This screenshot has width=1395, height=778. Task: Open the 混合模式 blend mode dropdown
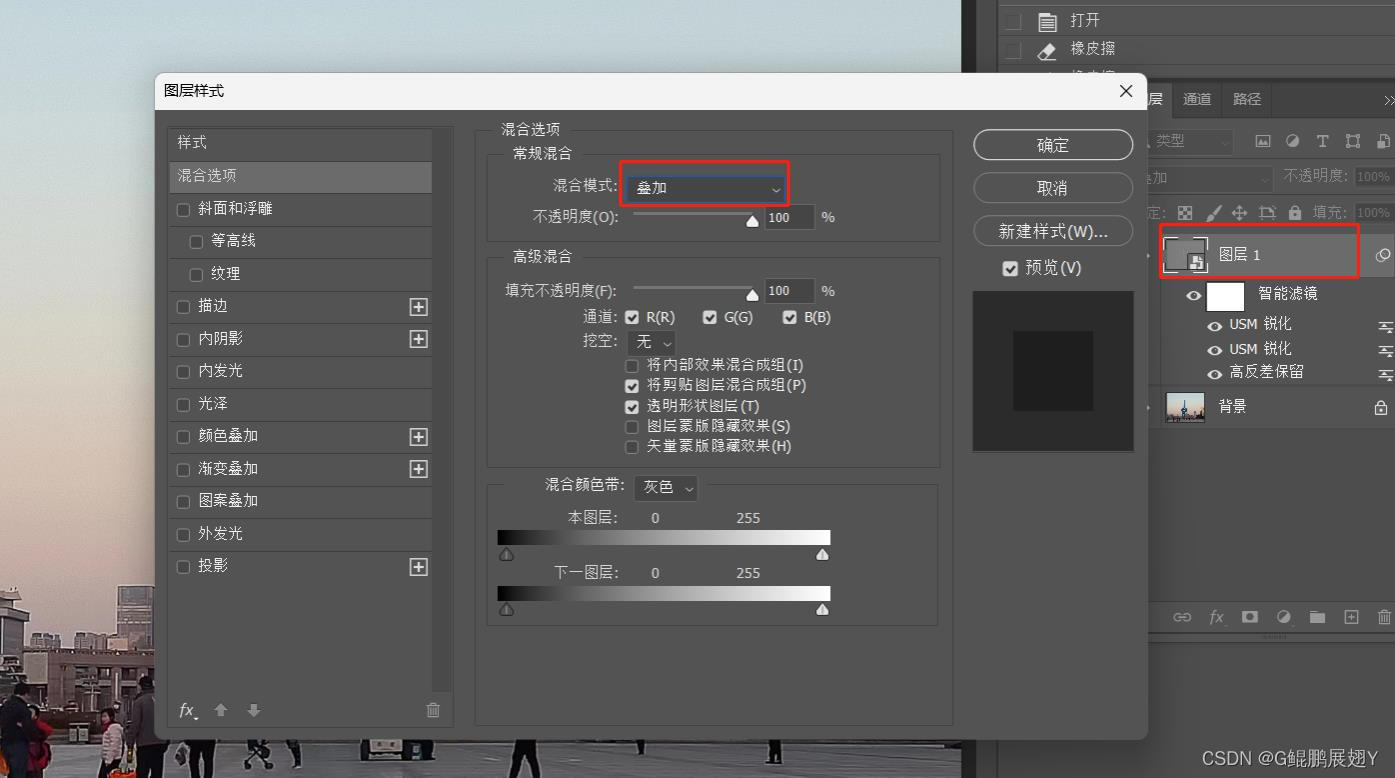coord(704,189)
